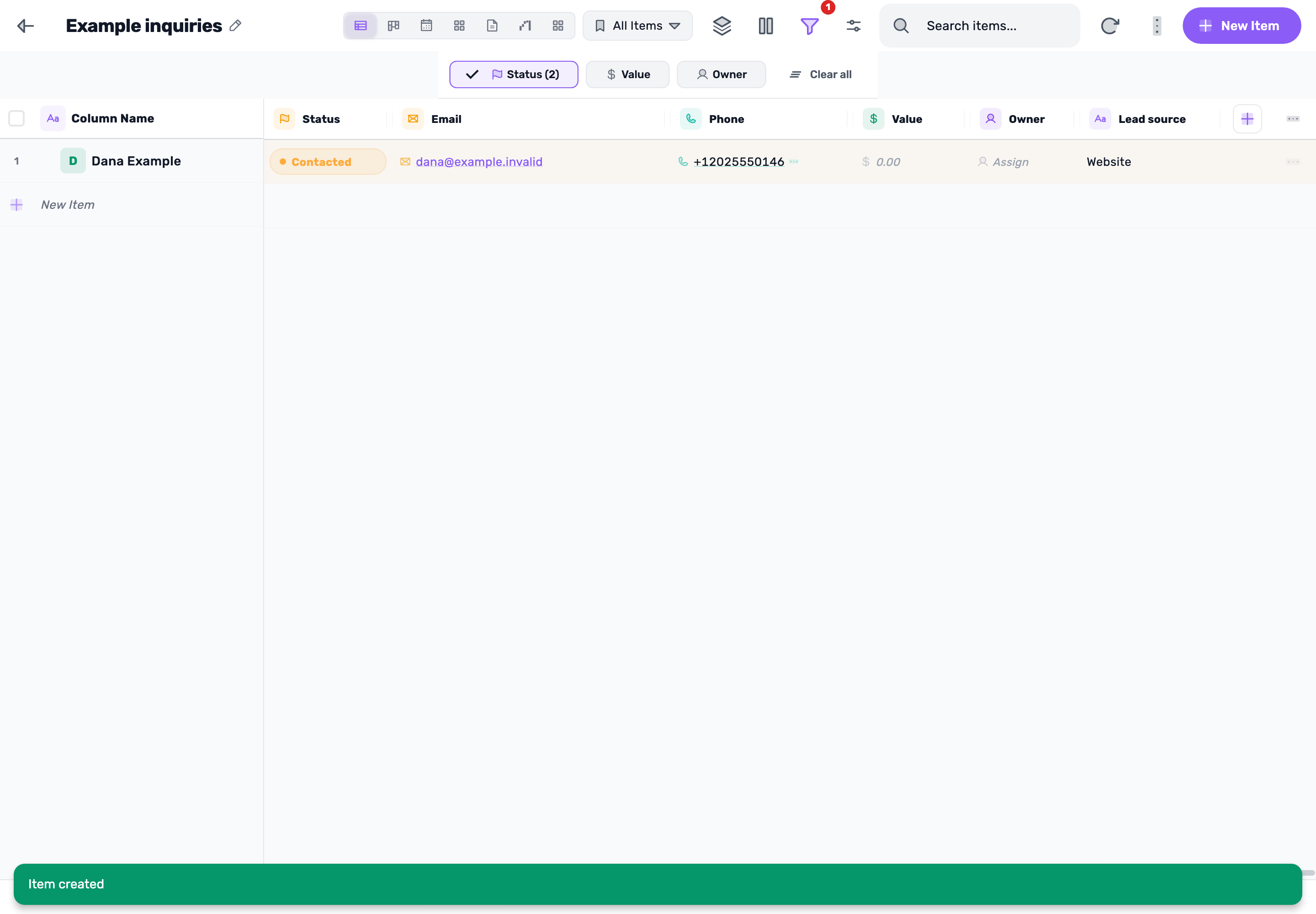Assign an owner to Dana Example
The height and width of the screenshot is (914, 1316).
pos(1003,162)
